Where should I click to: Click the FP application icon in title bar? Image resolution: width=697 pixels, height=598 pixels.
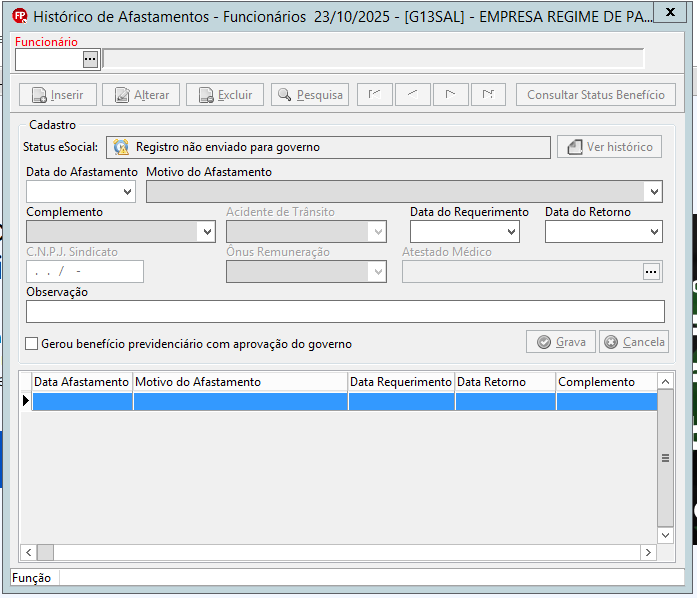20,16
